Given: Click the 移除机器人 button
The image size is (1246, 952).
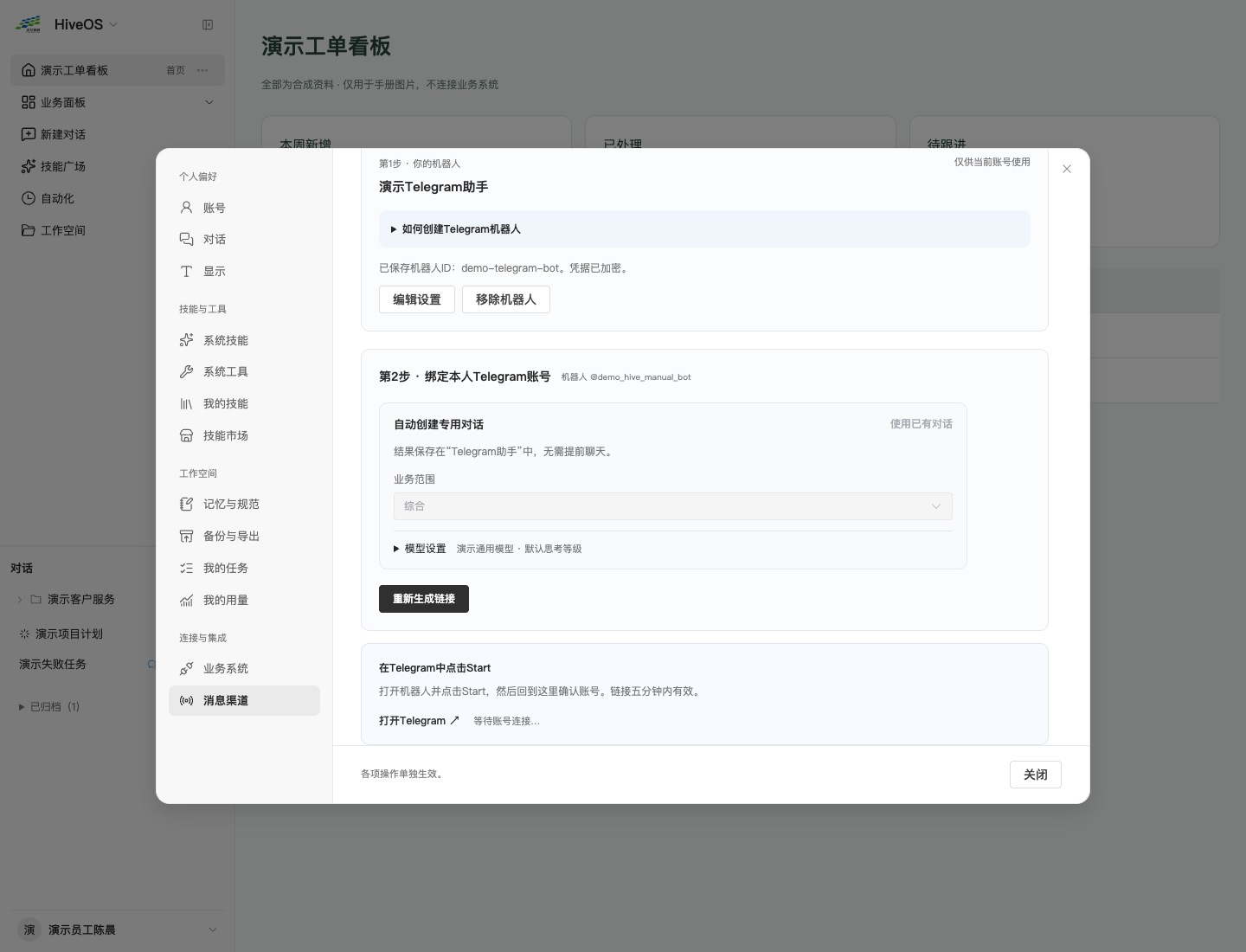Looking at the screenshot, I should coord(506,299).
